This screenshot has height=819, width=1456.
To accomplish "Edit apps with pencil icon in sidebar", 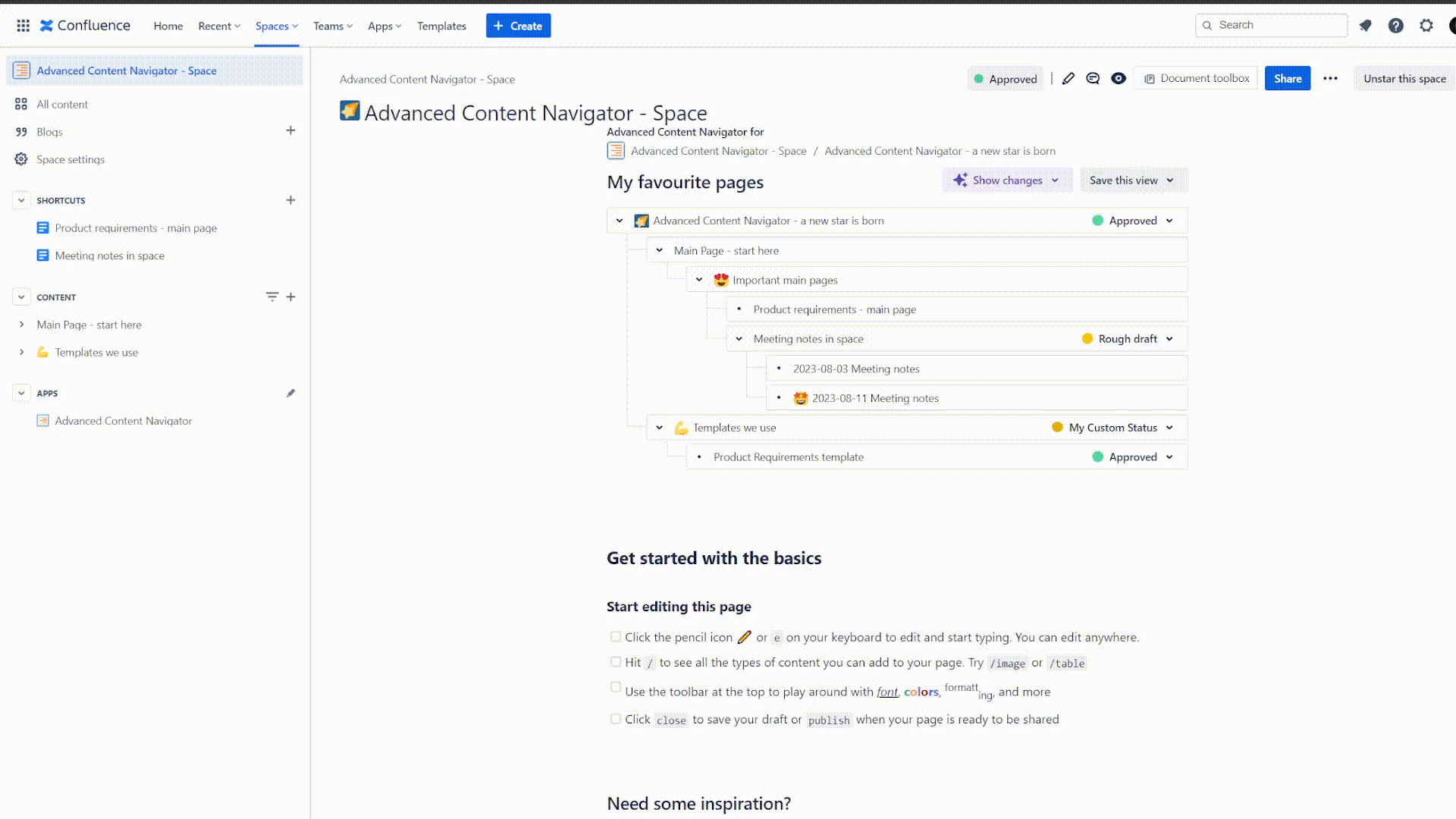I will (x=290, y=393).
